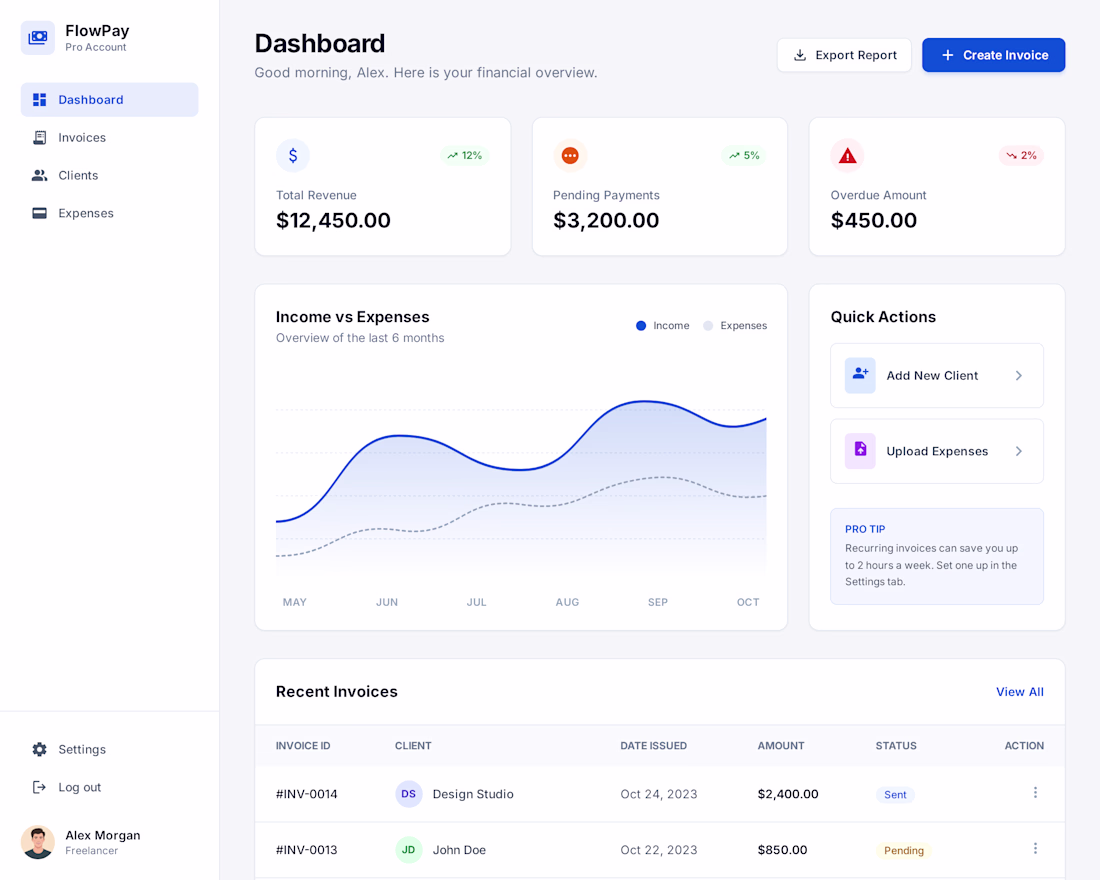This screenshot has height=880, width=1100.
Task: Click the Upload Expenses quick action
Action: point(937,451)
